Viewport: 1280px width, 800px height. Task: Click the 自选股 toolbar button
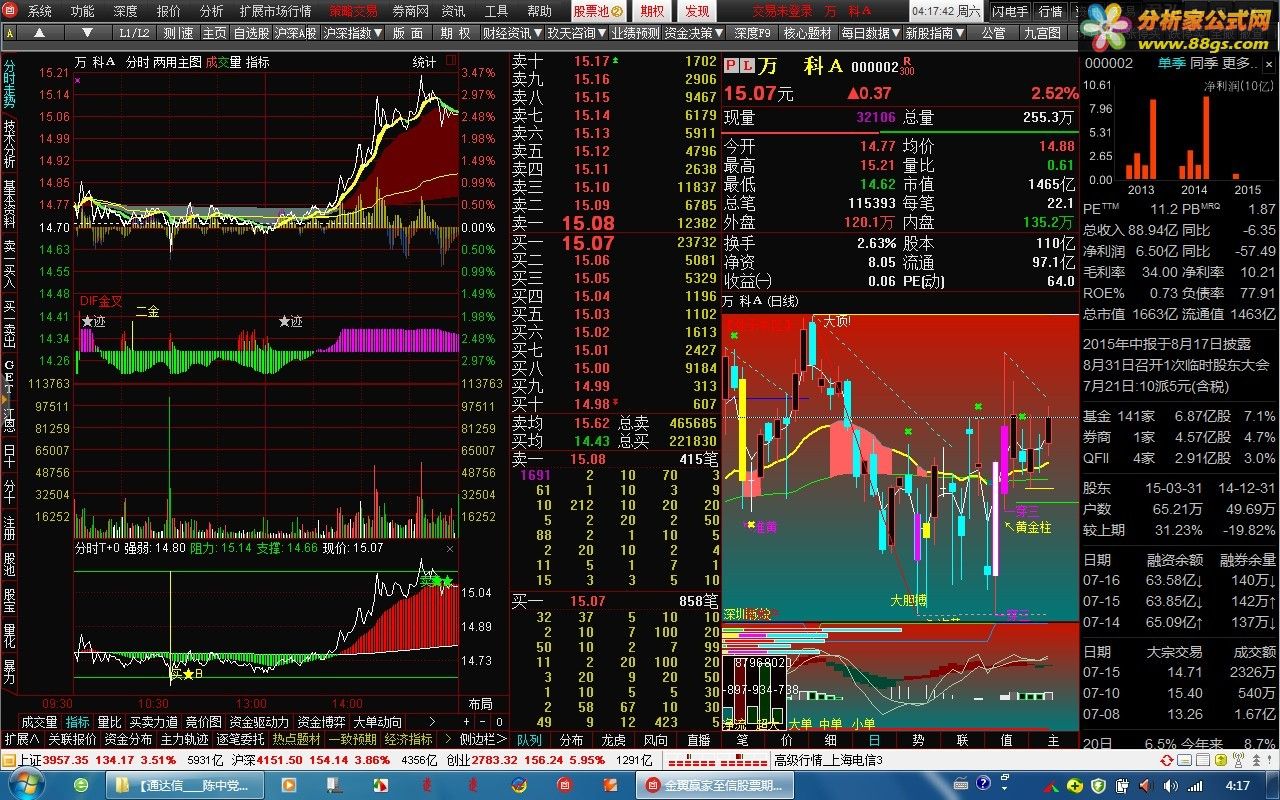252,33
